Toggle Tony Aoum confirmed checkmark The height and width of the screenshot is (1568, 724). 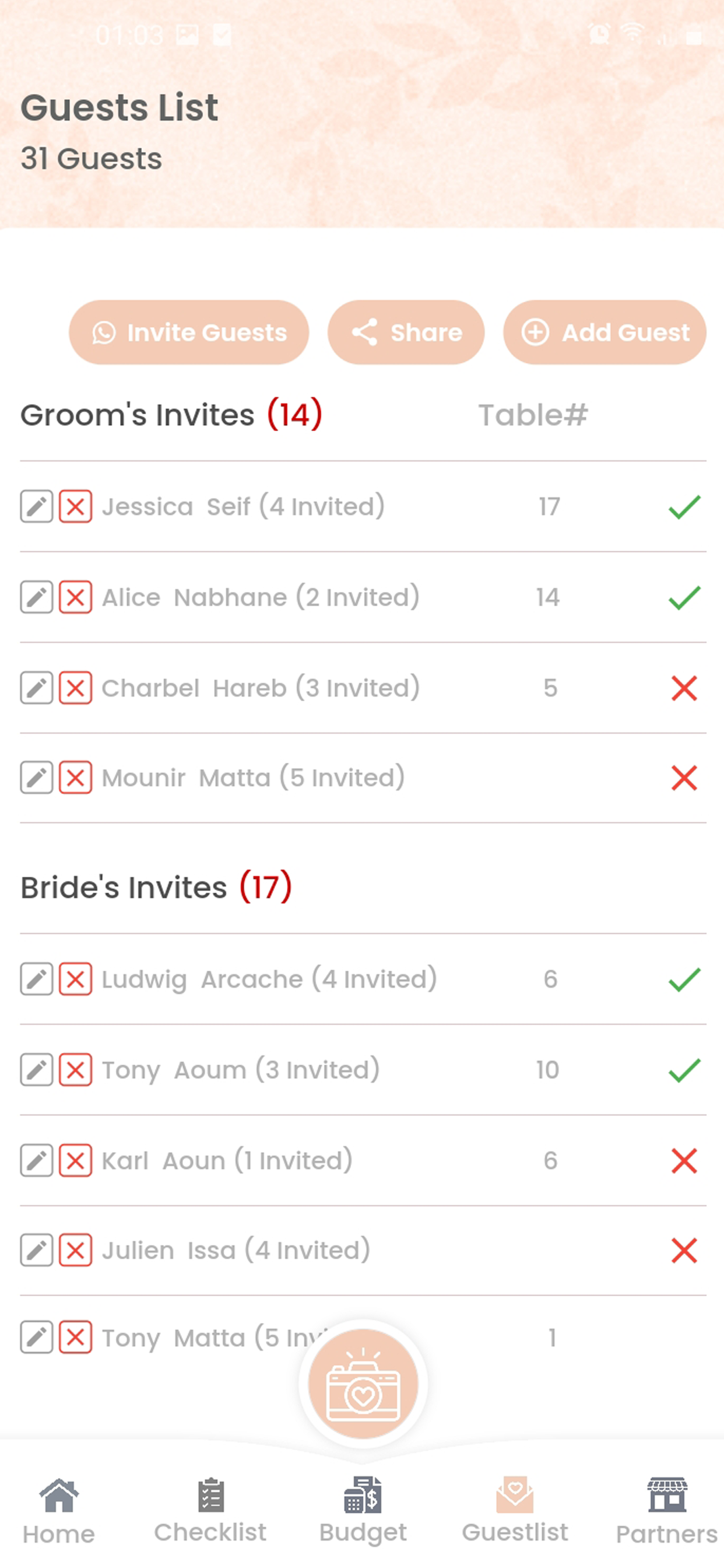[x=684, y=1070]
